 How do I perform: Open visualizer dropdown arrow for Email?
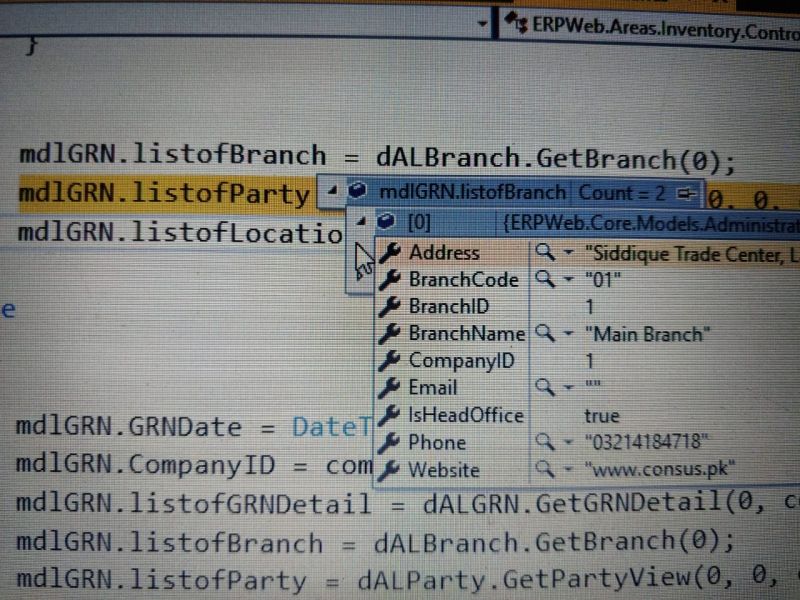tap(568, 388)
